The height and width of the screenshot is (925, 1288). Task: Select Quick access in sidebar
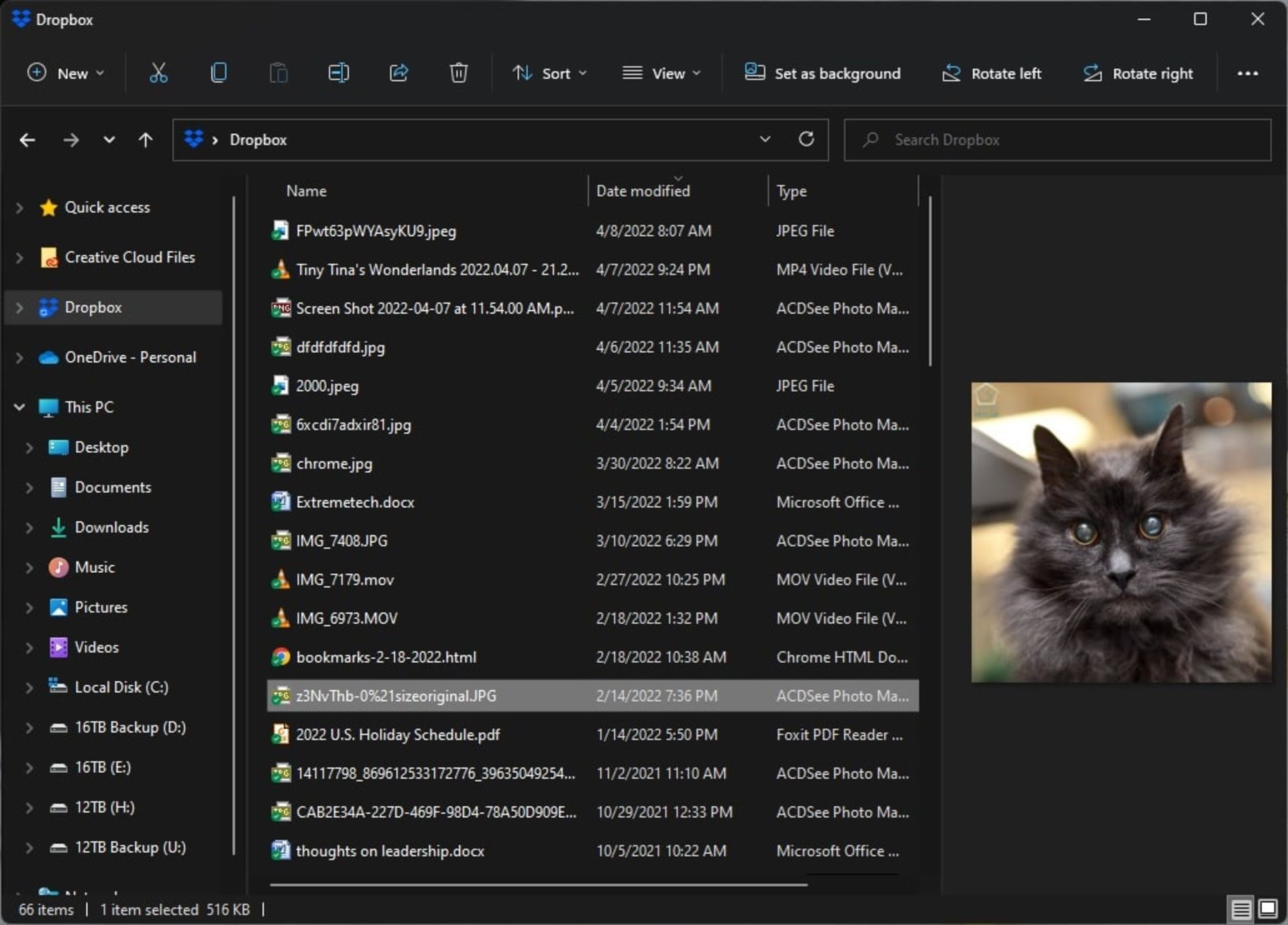tap(107, 208)
